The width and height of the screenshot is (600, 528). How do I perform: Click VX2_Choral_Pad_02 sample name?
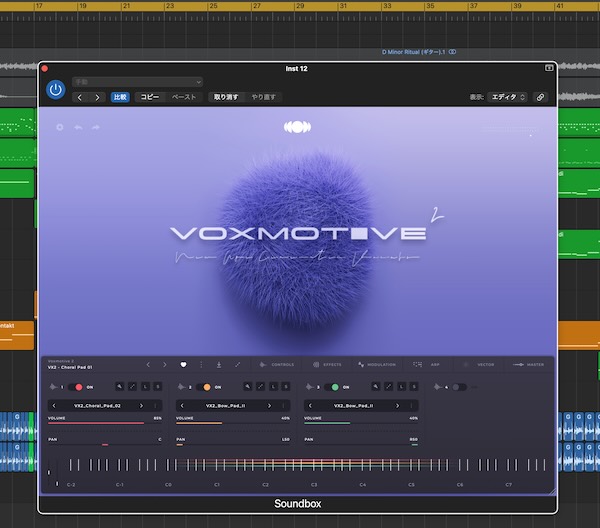tap(97, 406)
